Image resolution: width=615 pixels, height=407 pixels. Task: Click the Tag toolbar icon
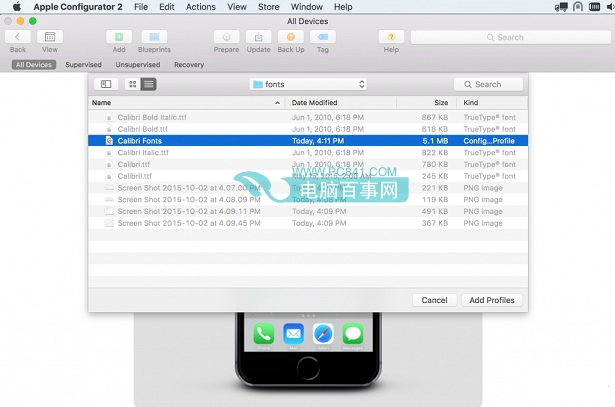pyautogui.click(x=323, y=37)
